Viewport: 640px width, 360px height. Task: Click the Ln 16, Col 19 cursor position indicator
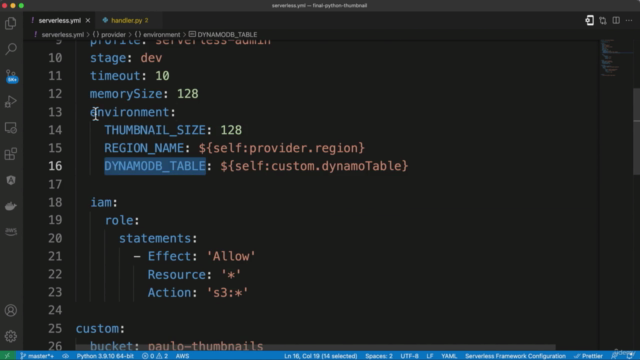click(x=321, y=356)
